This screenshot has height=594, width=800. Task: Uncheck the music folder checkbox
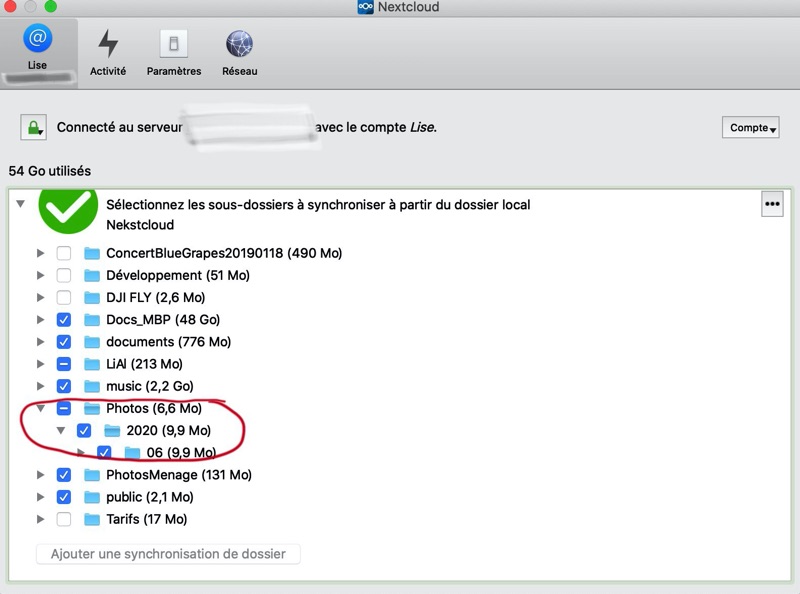64,386
